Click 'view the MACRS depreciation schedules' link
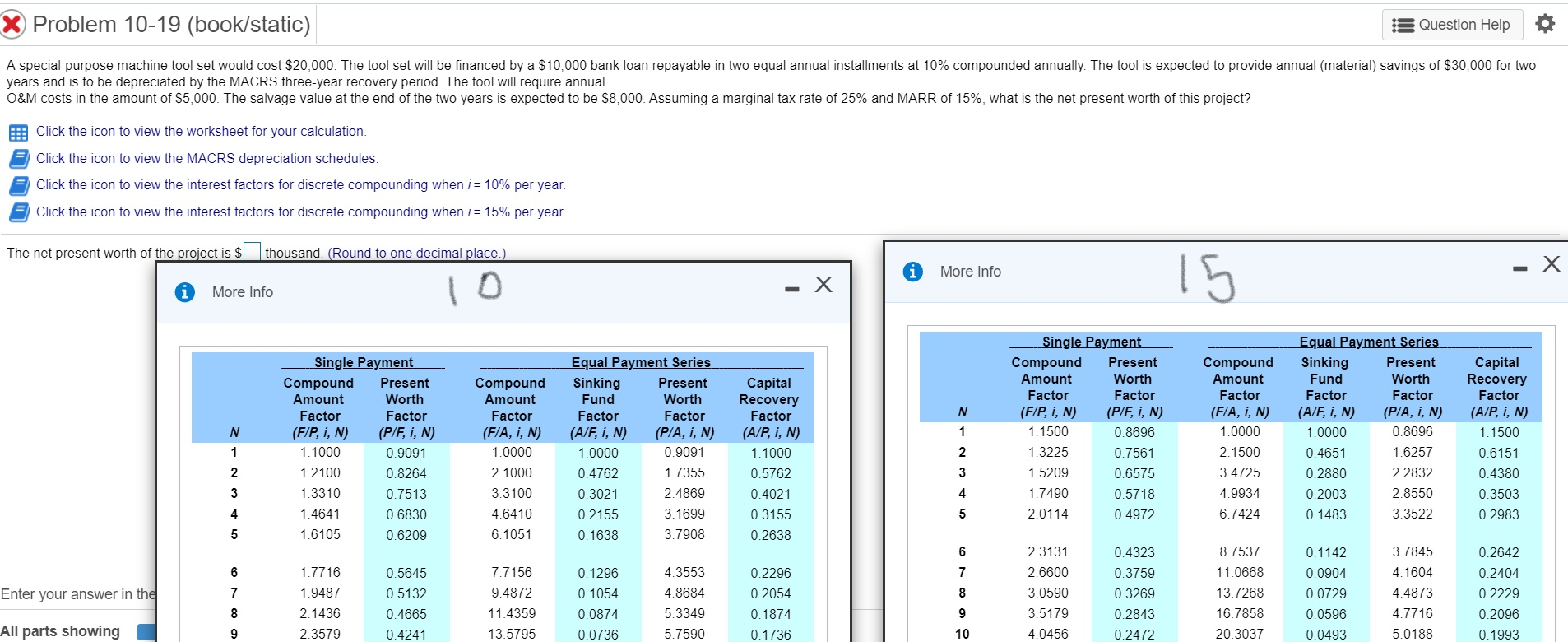The image size is (1568, 642). pyautogui.click(x=207, y=158)
